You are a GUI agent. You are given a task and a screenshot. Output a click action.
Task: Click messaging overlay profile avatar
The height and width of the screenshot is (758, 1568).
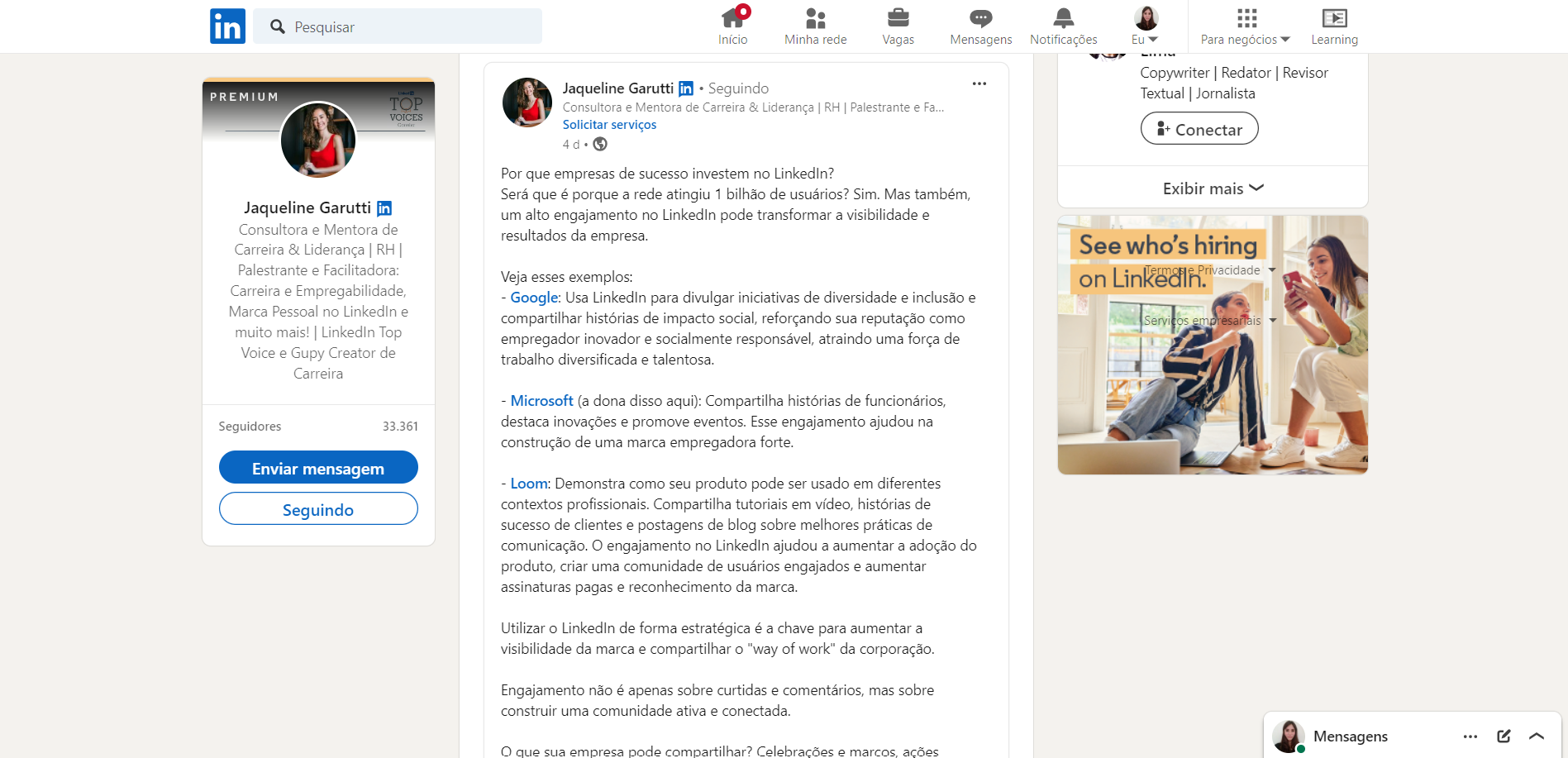[x=1289, y=737]
